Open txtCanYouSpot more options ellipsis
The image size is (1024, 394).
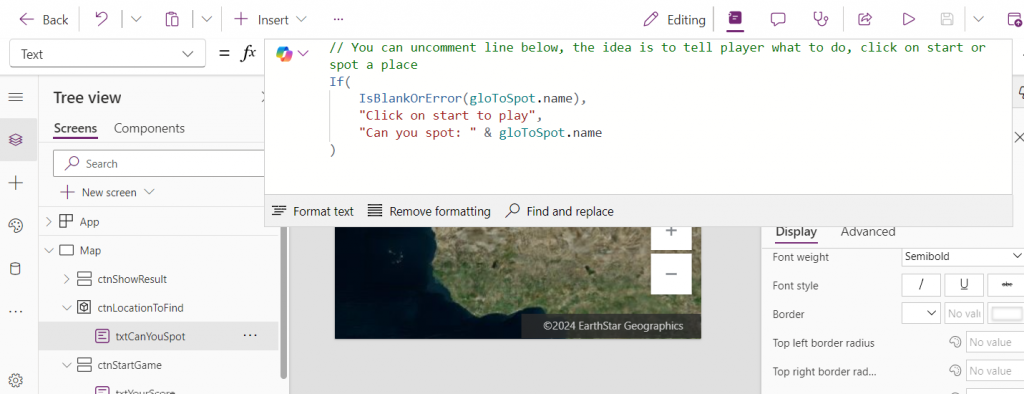249,335
